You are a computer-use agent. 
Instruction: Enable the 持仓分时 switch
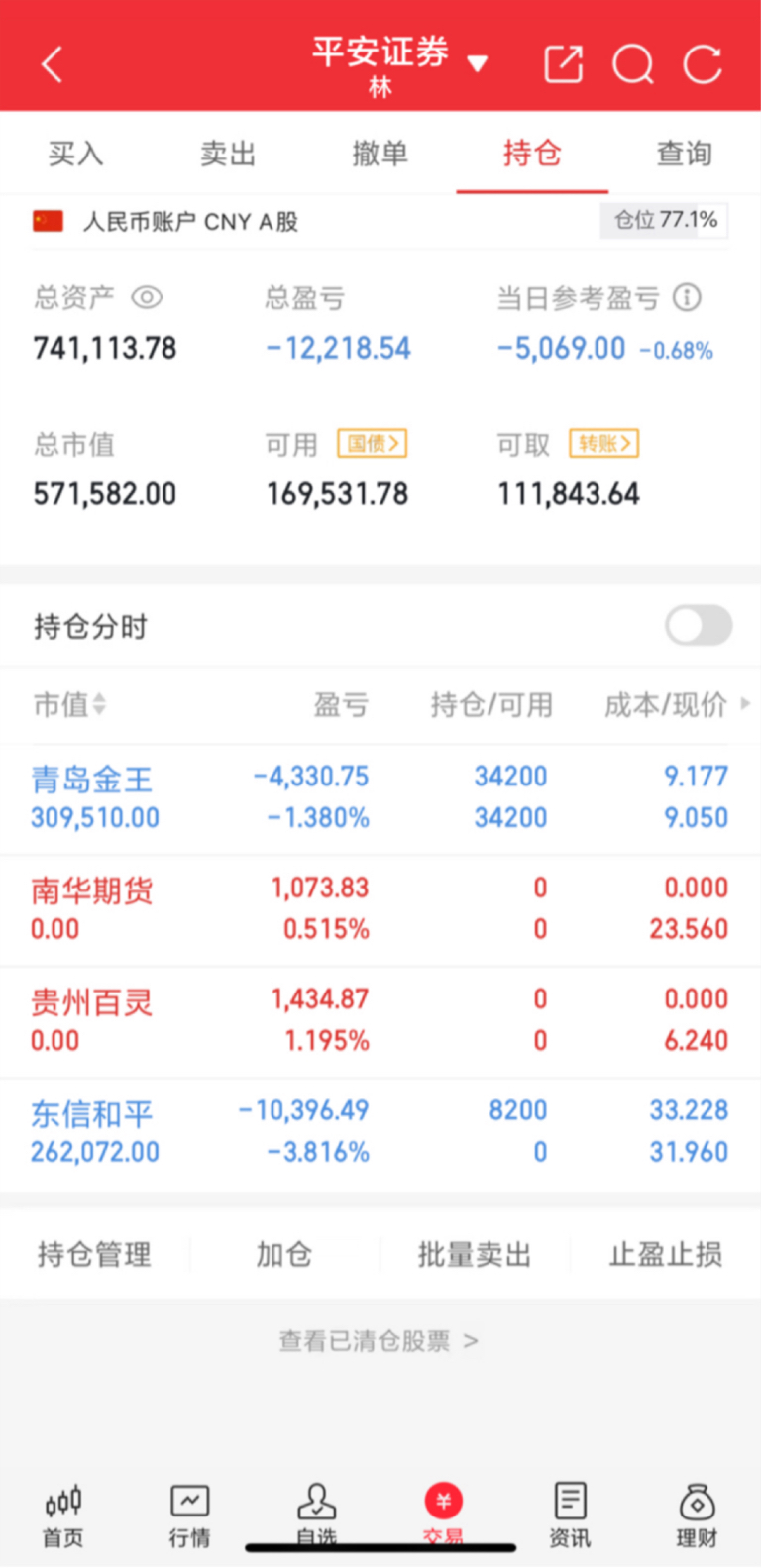click(699, 626)
